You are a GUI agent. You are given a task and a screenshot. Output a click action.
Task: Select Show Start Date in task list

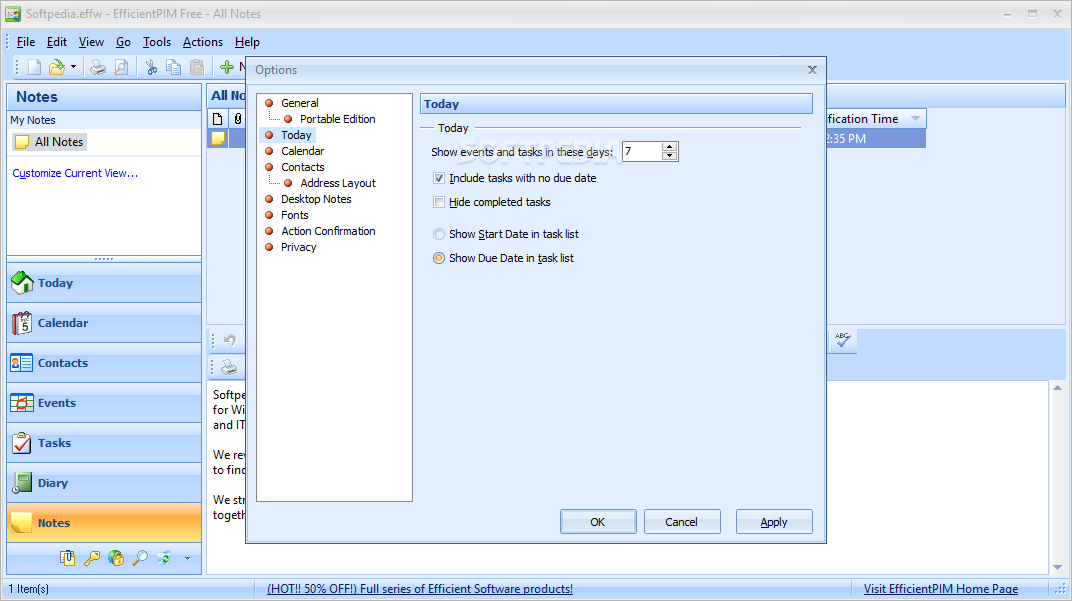(x=439, y=234)
